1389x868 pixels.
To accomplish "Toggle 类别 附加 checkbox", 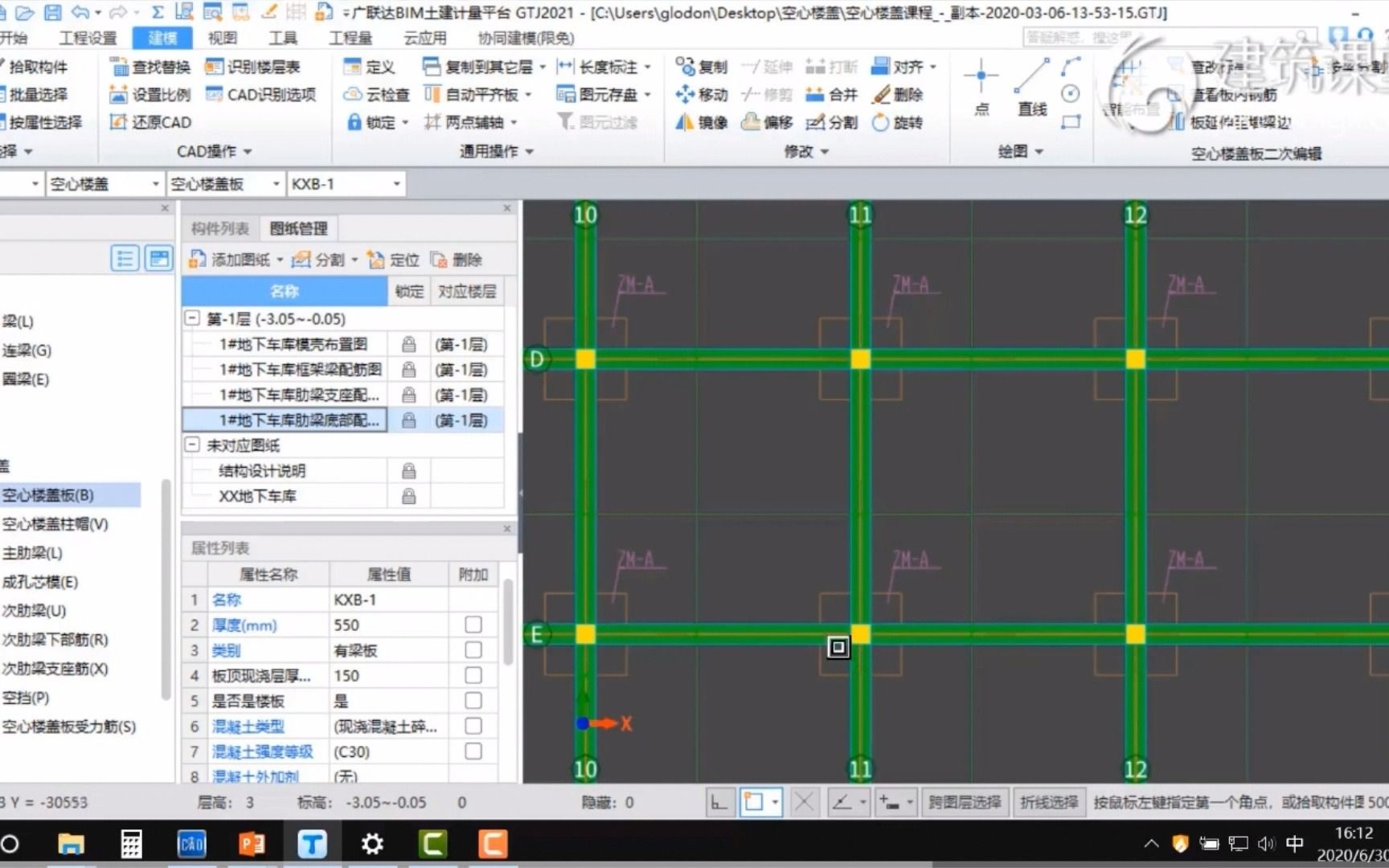I will 473,649.
